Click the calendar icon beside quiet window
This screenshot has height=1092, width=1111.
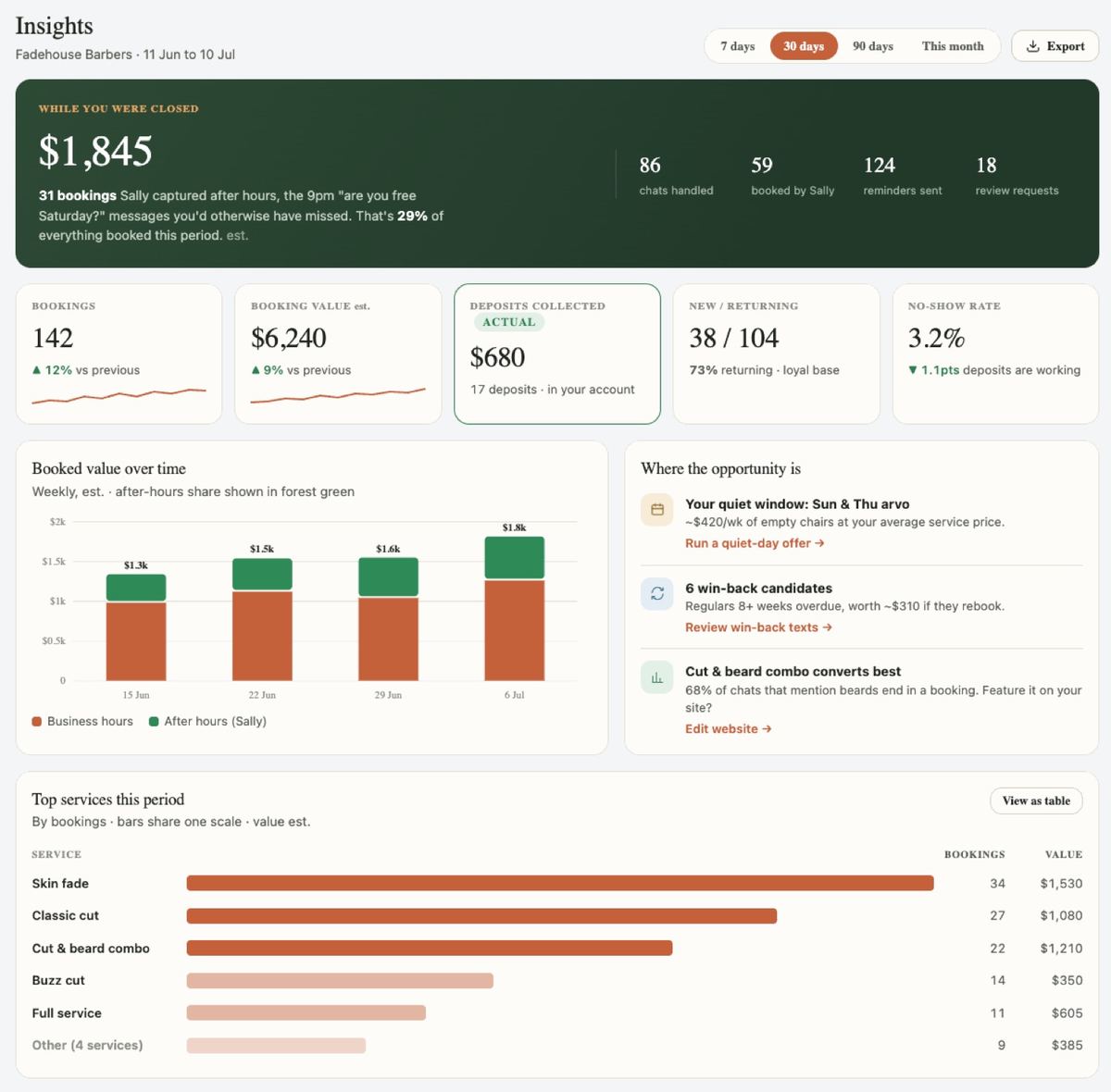[x=657, y=510]
